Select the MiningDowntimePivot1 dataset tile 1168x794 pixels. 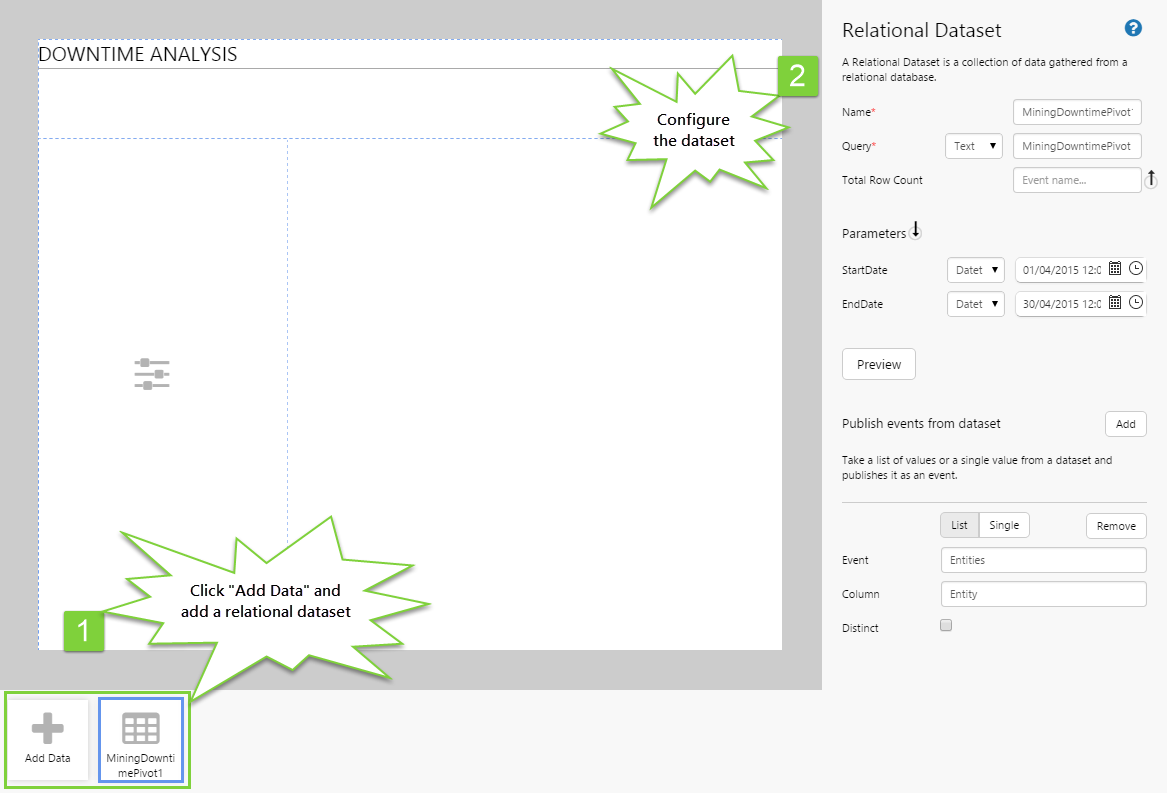(140, 739)
